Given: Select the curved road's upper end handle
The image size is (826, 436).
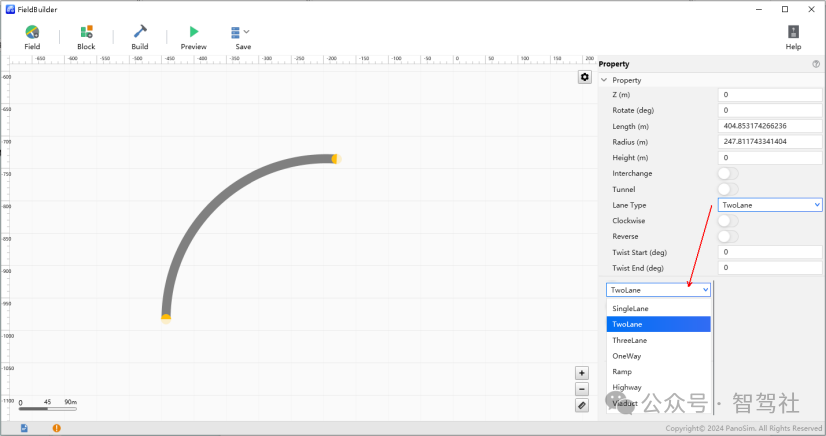Looking at the screenshot, I should [336, 158].
